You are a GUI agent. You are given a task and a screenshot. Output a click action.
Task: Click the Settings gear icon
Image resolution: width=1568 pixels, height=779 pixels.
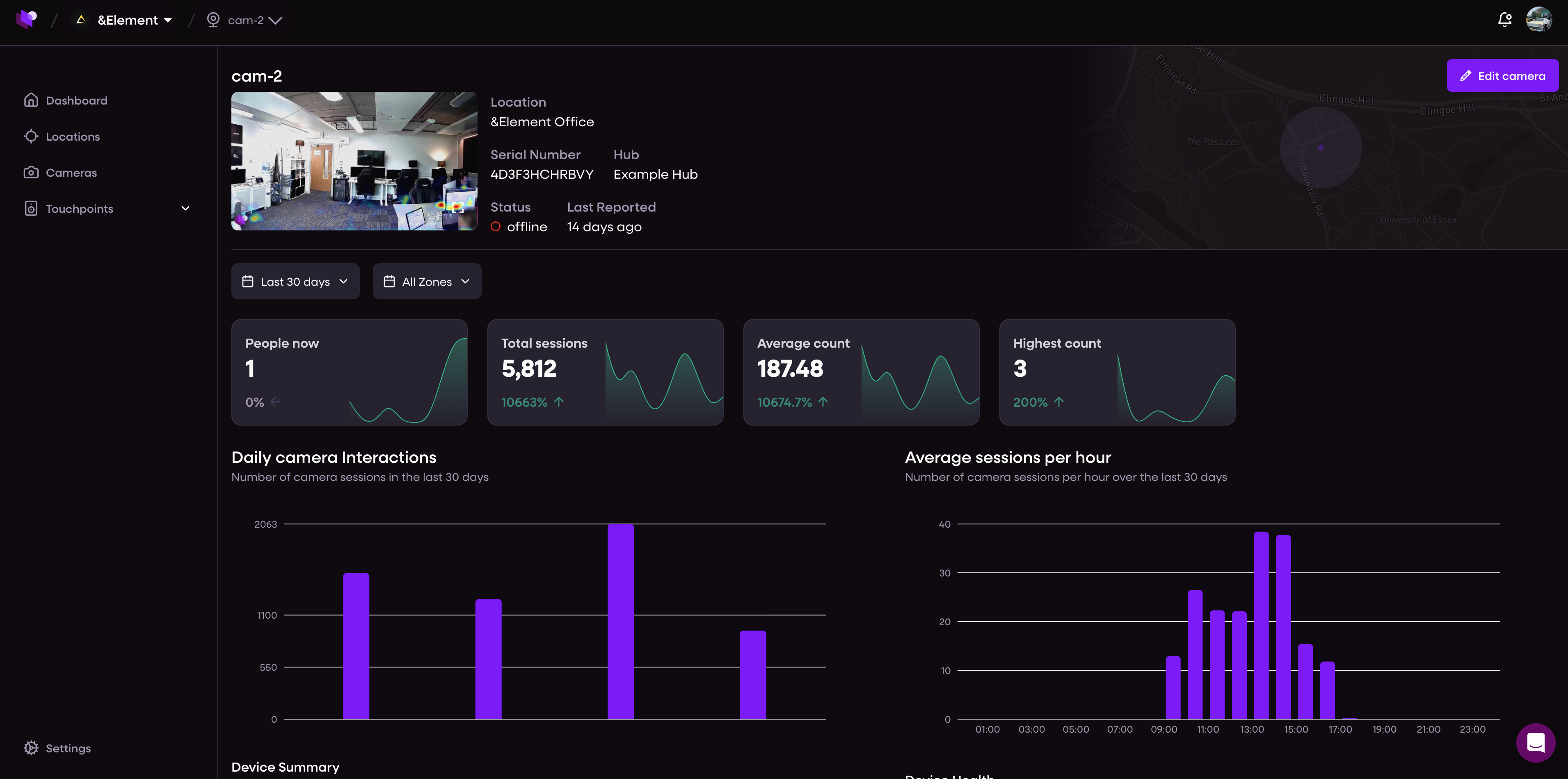pos(31,748)
